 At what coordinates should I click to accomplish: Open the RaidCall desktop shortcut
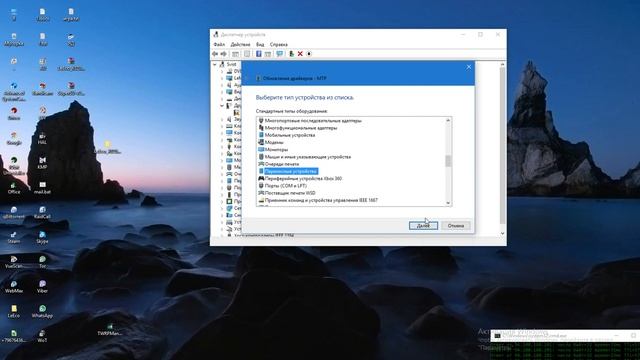(42, 212)
